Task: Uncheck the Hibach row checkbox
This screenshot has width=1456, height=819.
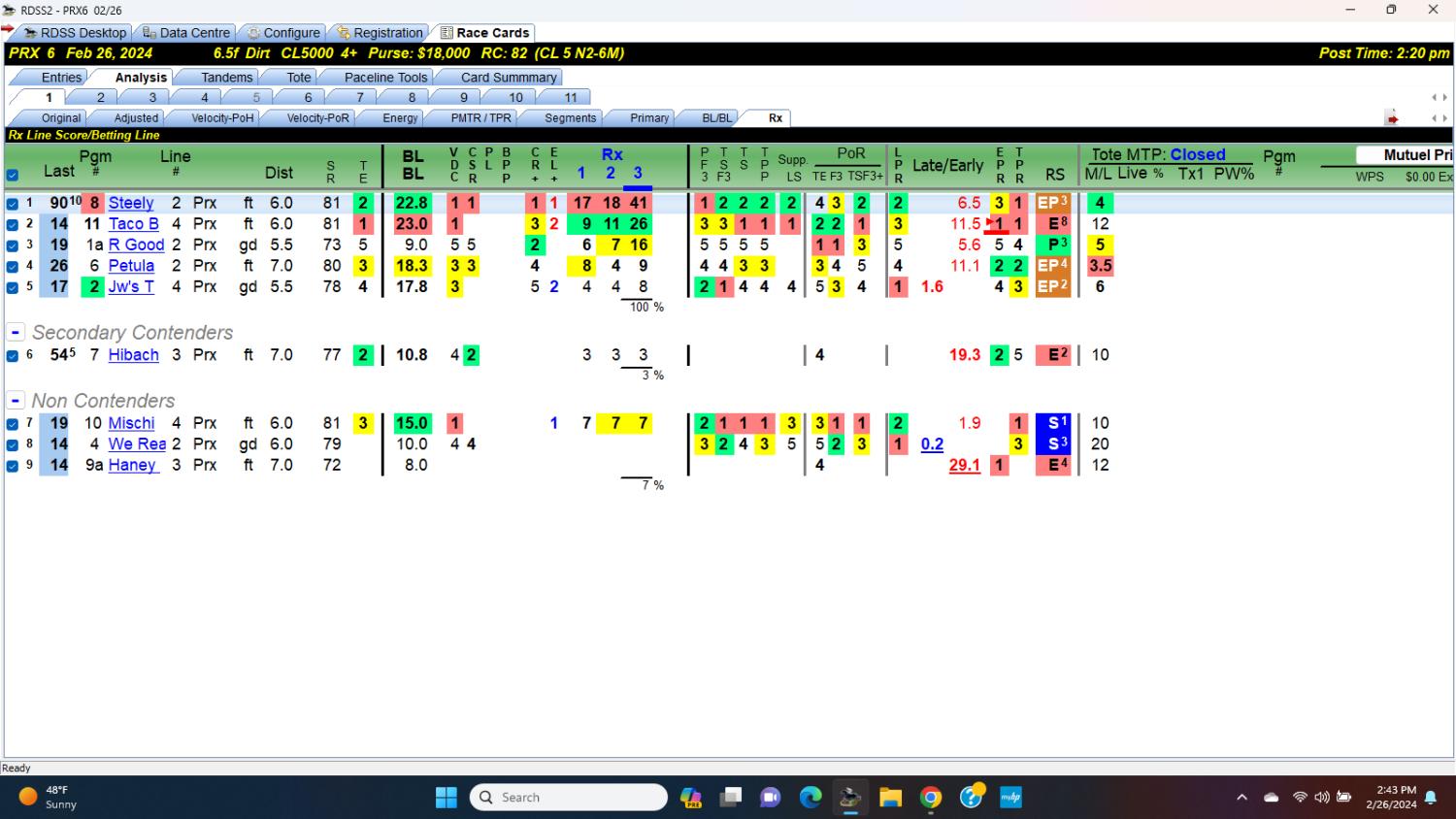Action: tap(13, 356)
